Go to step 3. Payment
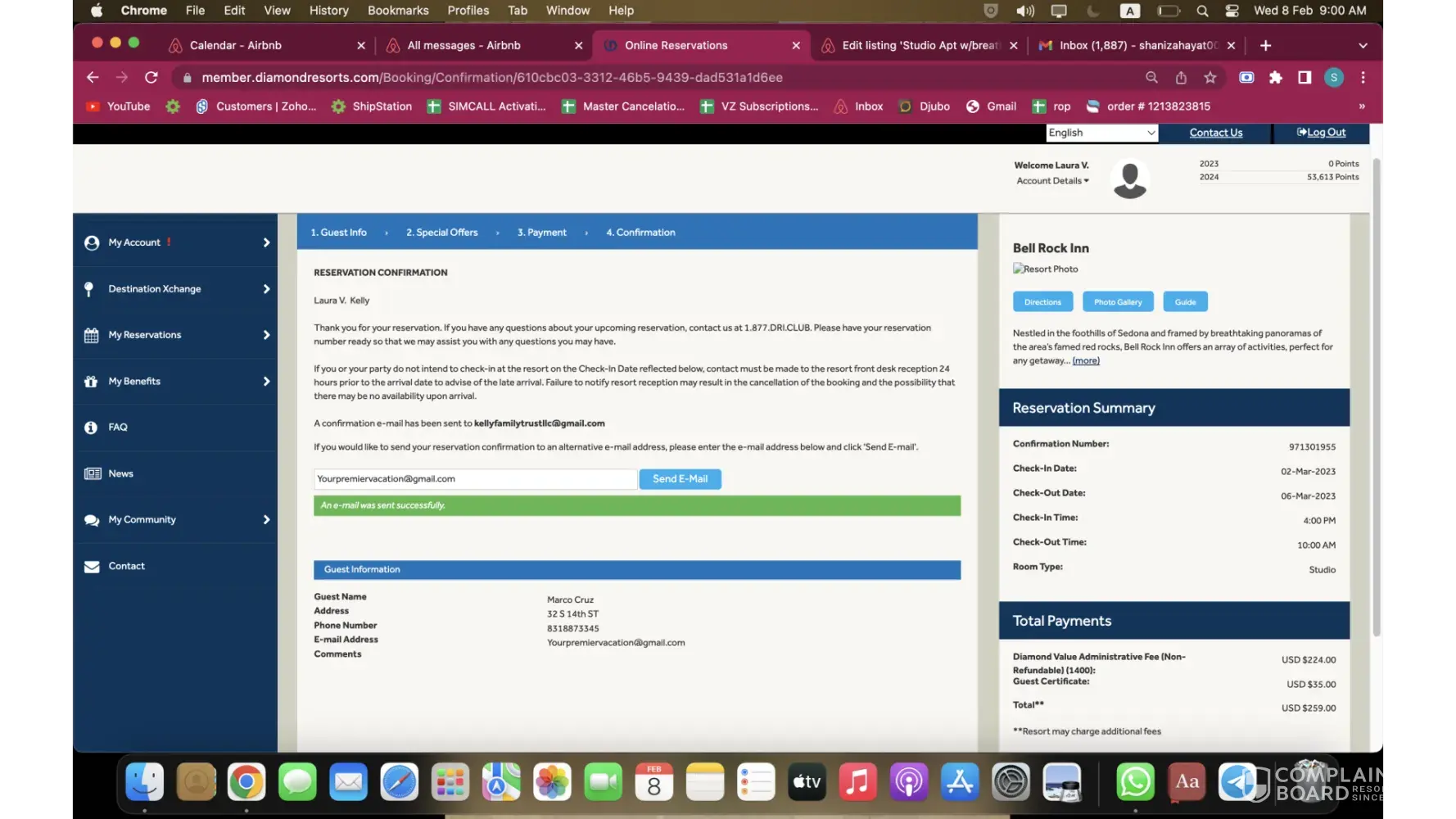The height and width of the screenshot is (819, 1456). [541, 233]
